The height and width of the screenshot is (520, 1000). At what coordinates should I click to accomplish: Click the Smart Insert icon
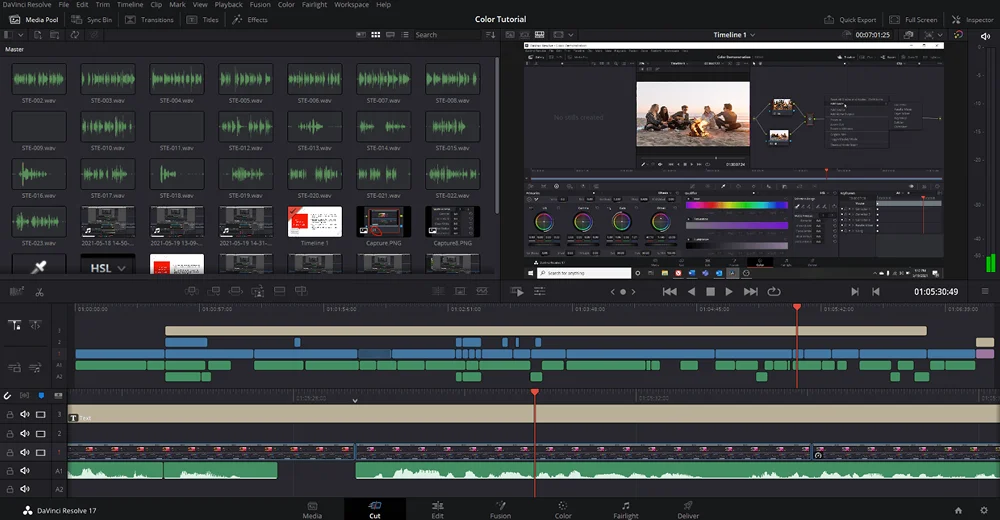coord(191,291)
